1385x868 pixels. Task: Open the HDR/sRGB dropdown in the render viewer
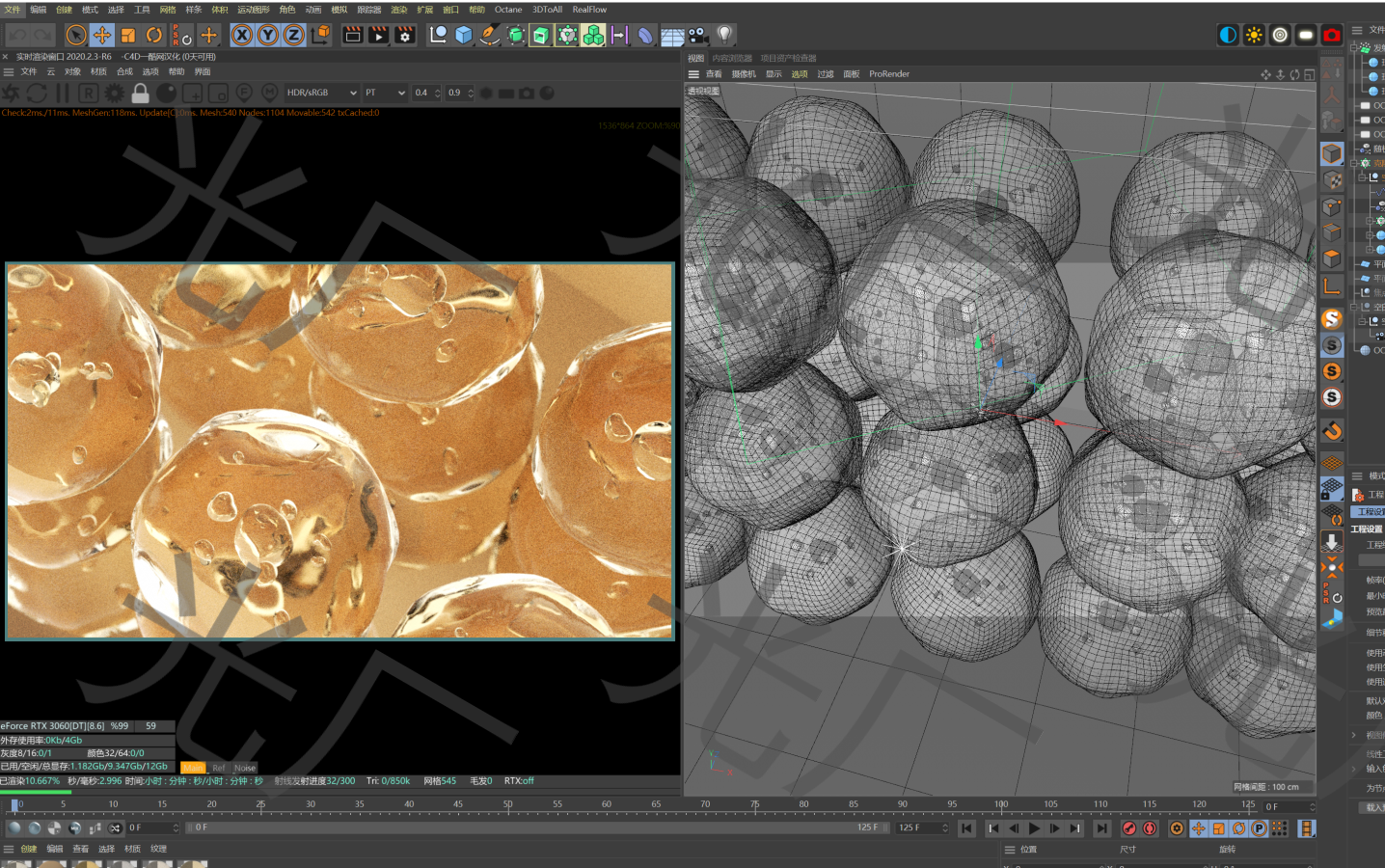(320, 93)
